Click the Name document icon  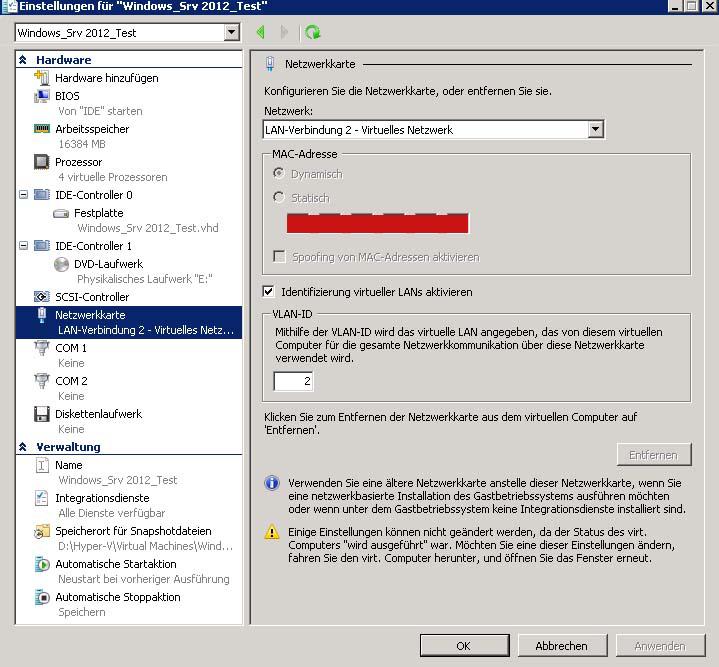(x=42, y=465)
